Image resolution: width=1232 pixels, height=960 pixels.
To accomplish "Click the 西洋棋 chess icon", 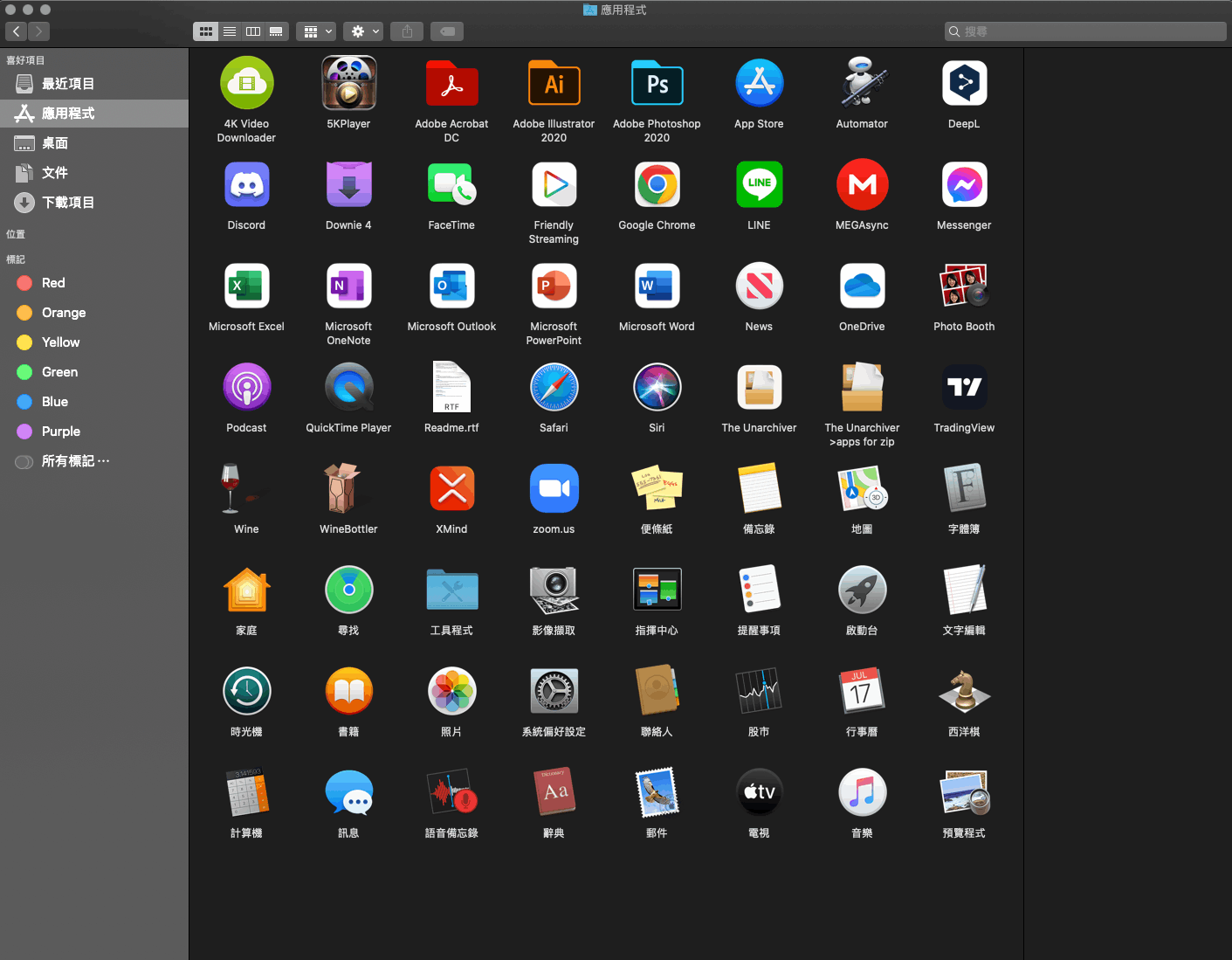I will coord(964,691).
